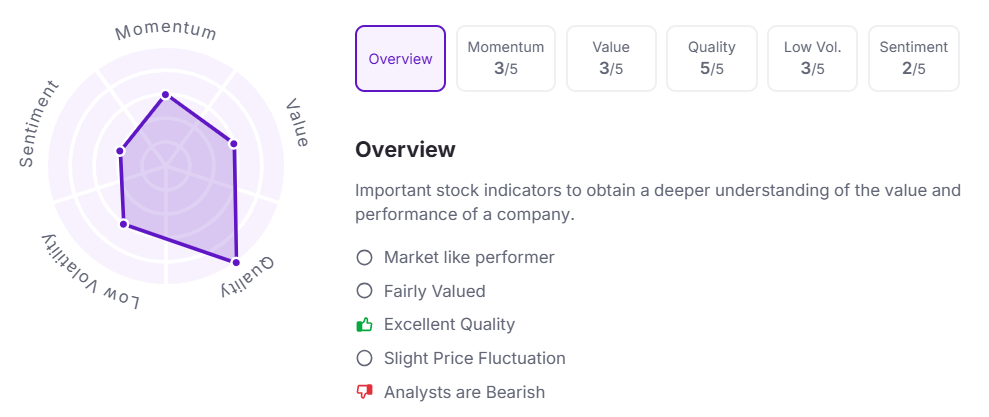989x417 pixels.
Task: Click the Analysts are Bearish text
Action: tap(464, 392)
